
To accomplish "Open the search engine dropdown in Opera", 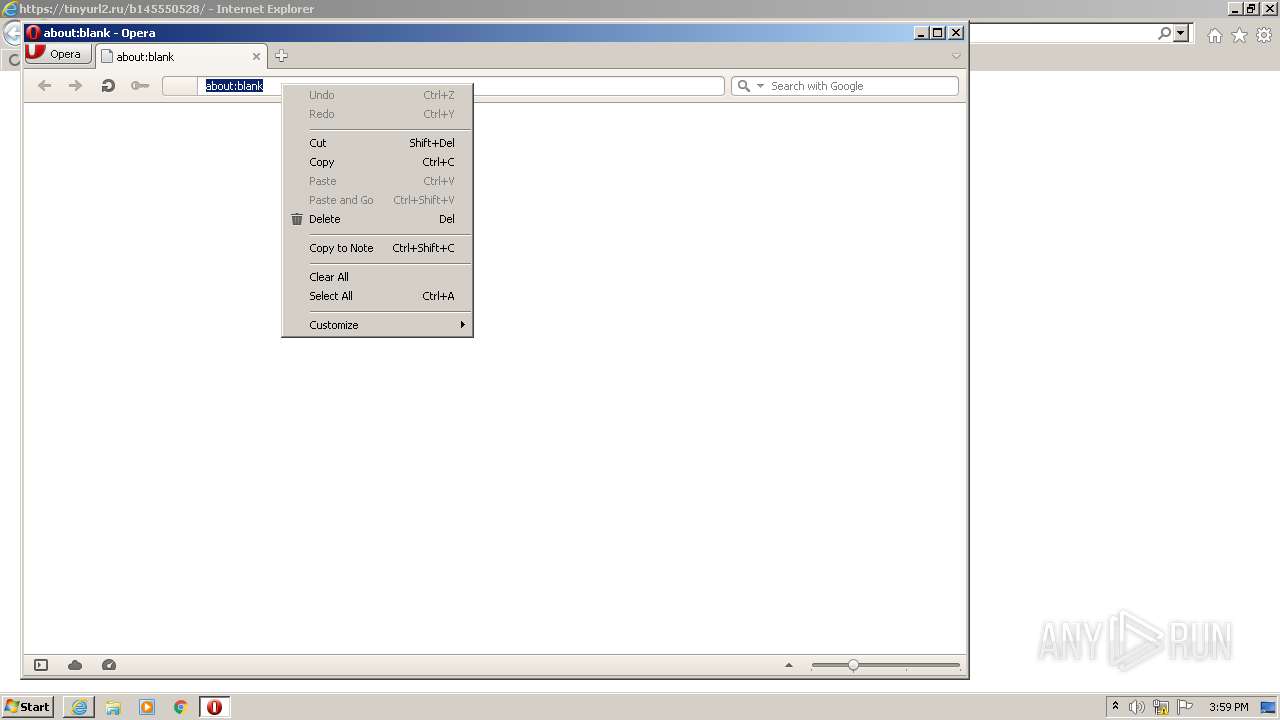I will click(760, 86).
